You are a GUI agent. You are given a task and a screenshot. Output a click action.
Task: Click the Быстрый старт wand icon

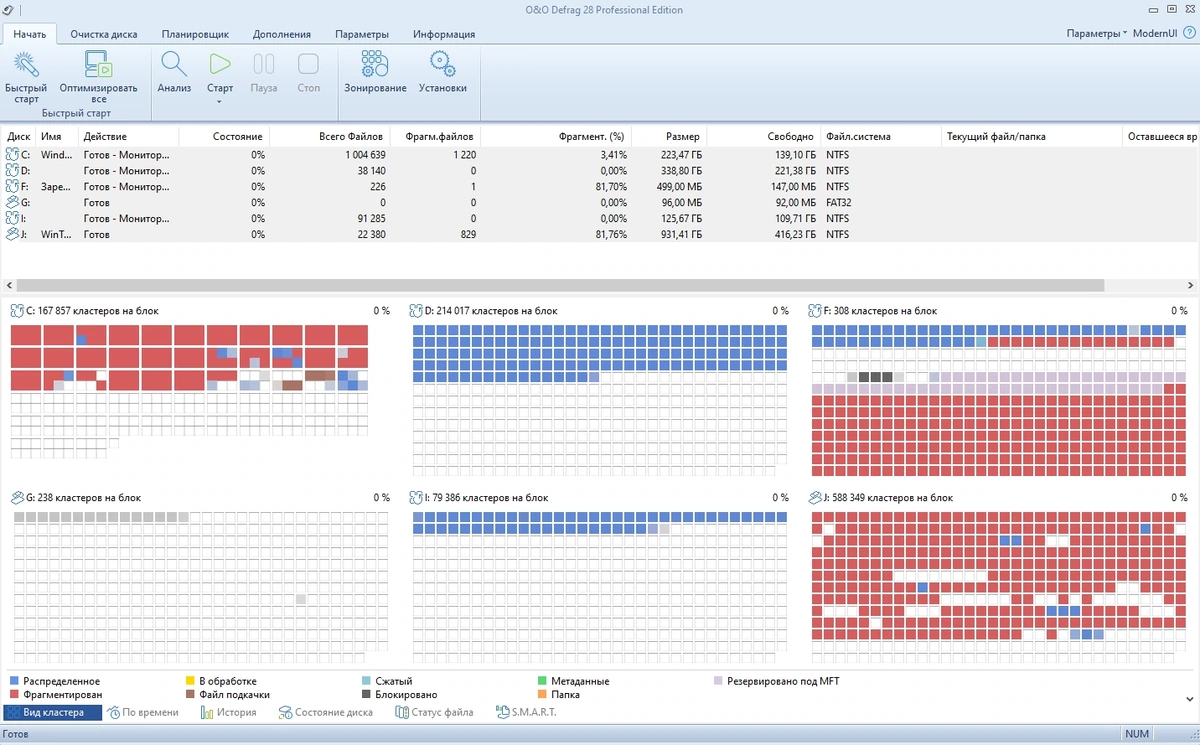(x=26, y=64)
